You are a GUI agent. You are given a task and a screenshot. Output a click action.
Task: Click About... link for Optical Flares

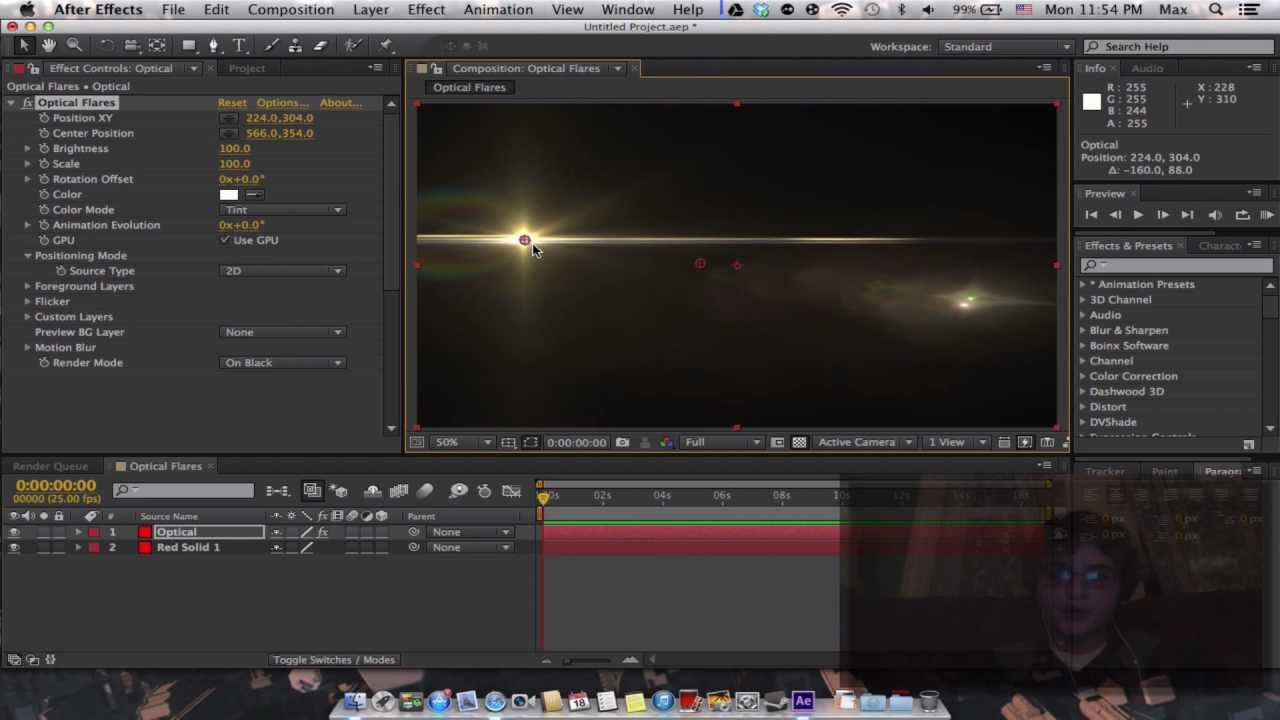(341, 103)
